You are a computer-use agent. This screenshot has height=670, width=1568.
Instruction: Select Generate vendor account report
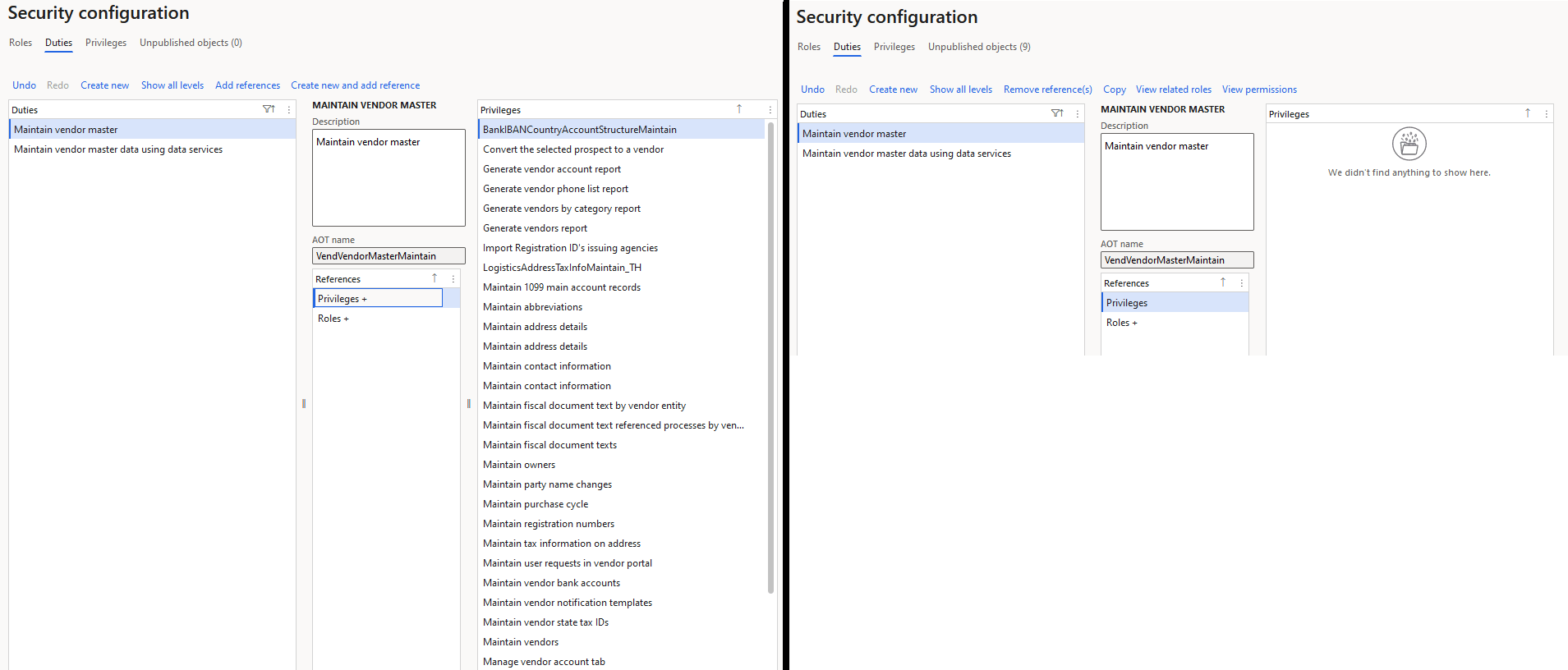pos(621,169)
